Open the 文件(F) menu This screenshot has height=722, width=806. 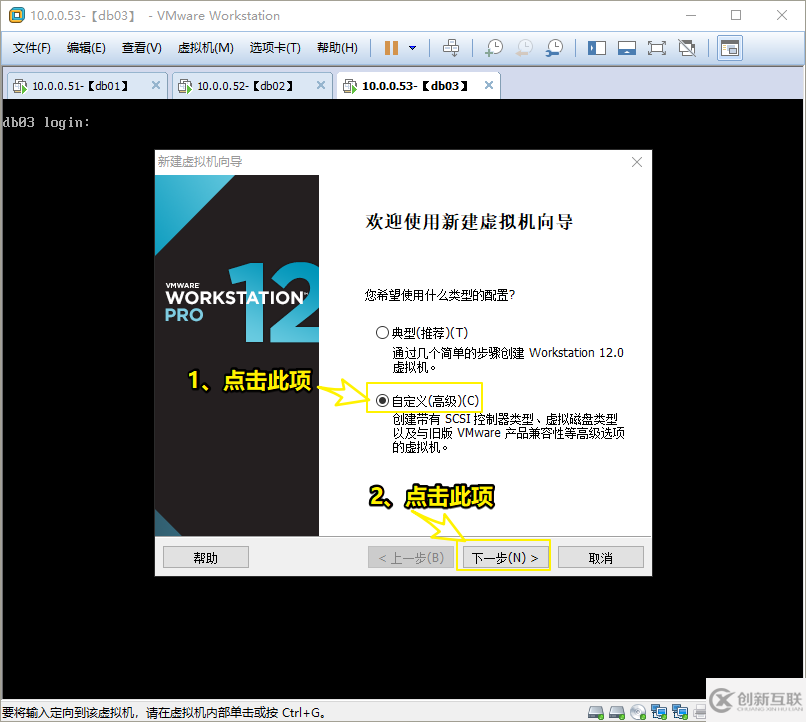(32, 48)
